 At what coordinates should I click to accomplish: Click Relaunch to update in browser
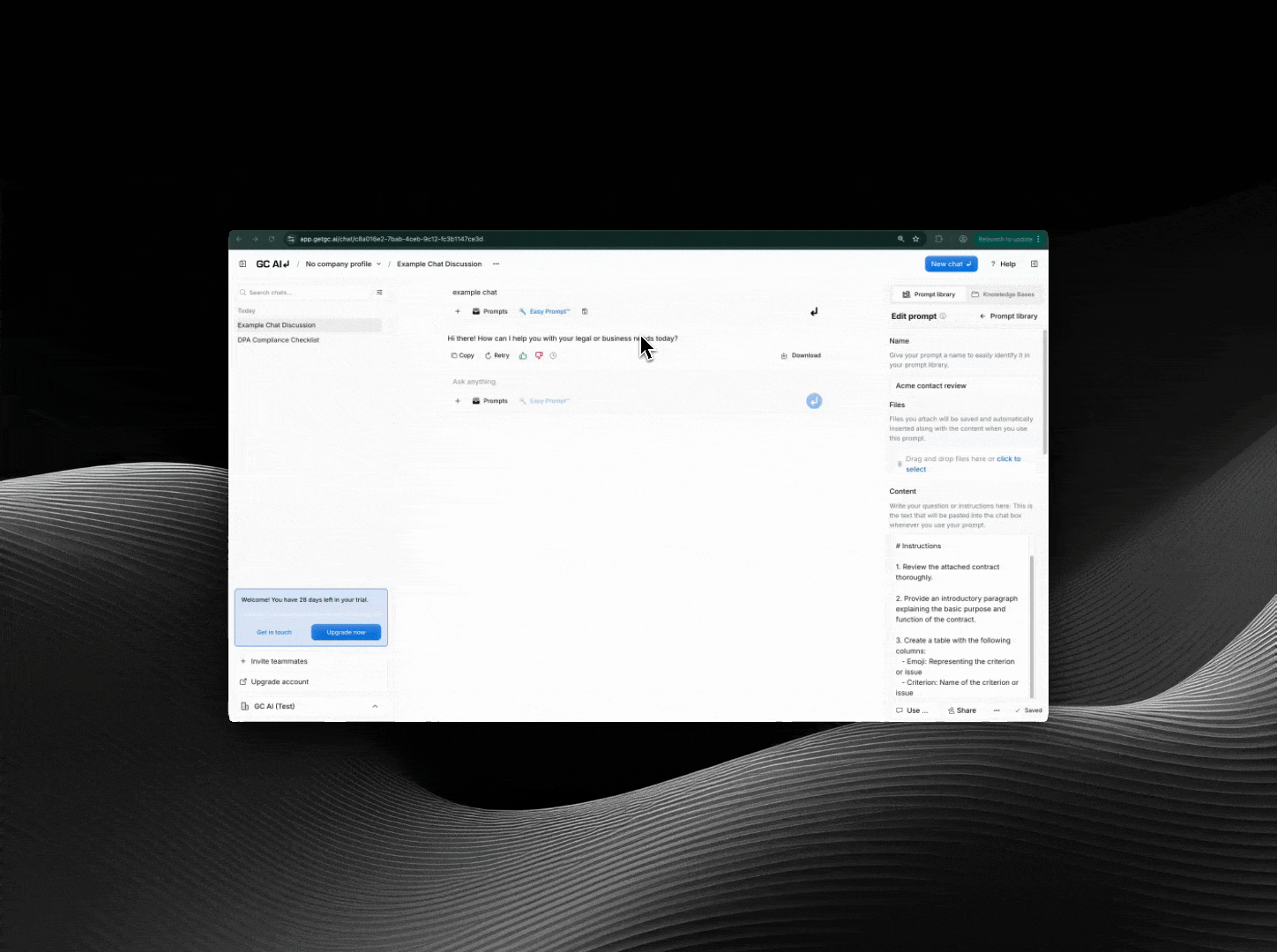click(x=1009, y=239)
